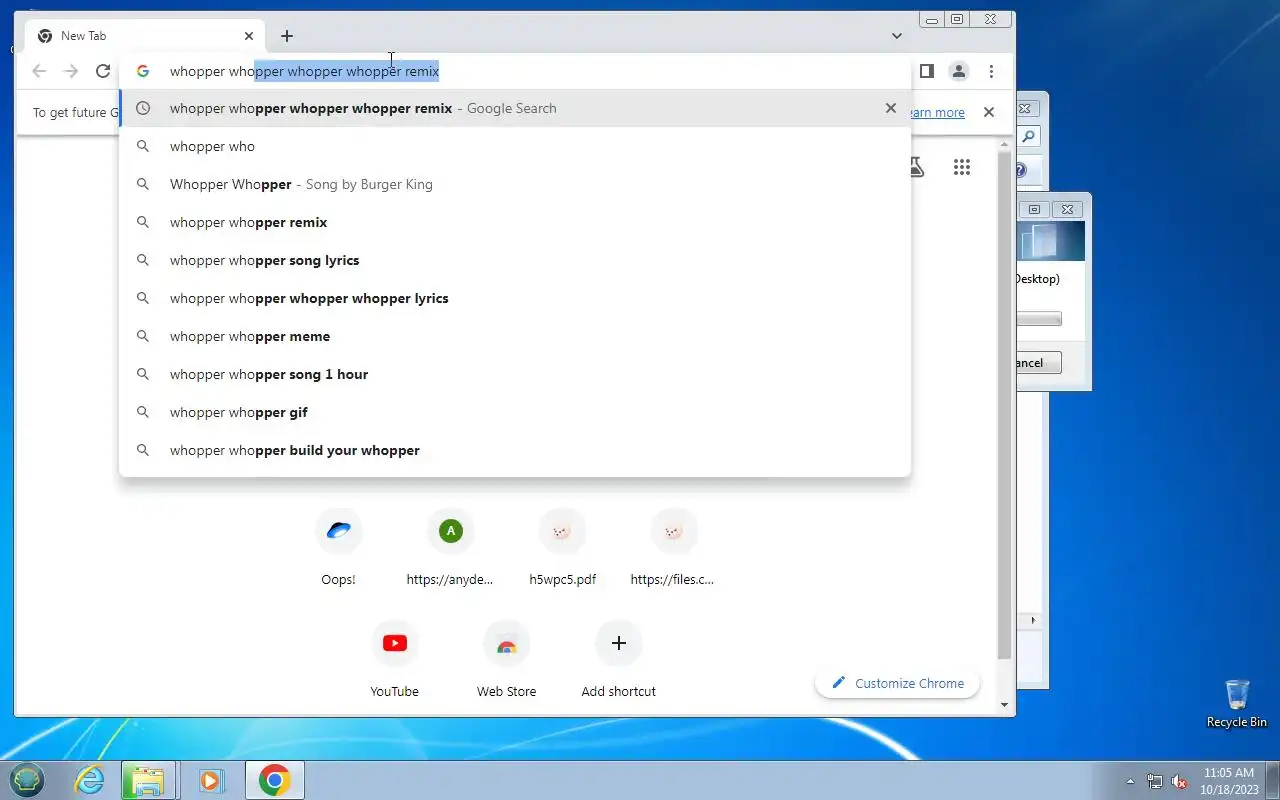
Task: Click the help icon in the background window
Action: (1022, 171)
